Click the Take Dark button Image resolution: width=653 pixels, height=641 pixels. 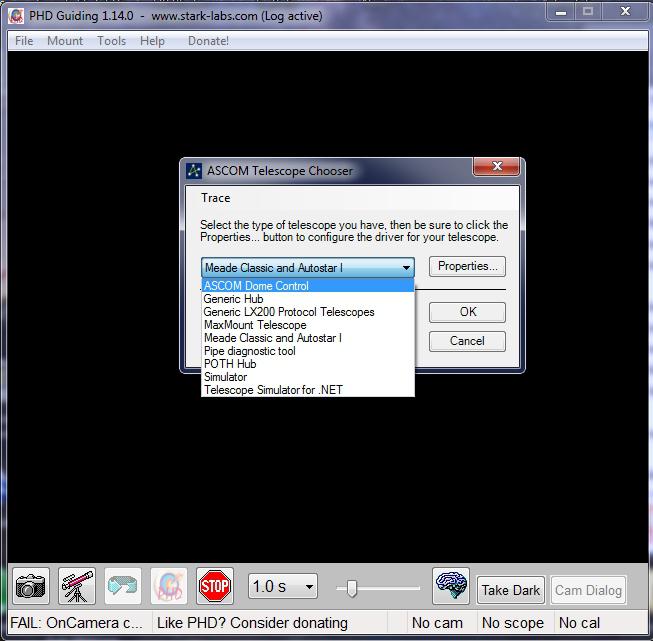tap(511, 590)
